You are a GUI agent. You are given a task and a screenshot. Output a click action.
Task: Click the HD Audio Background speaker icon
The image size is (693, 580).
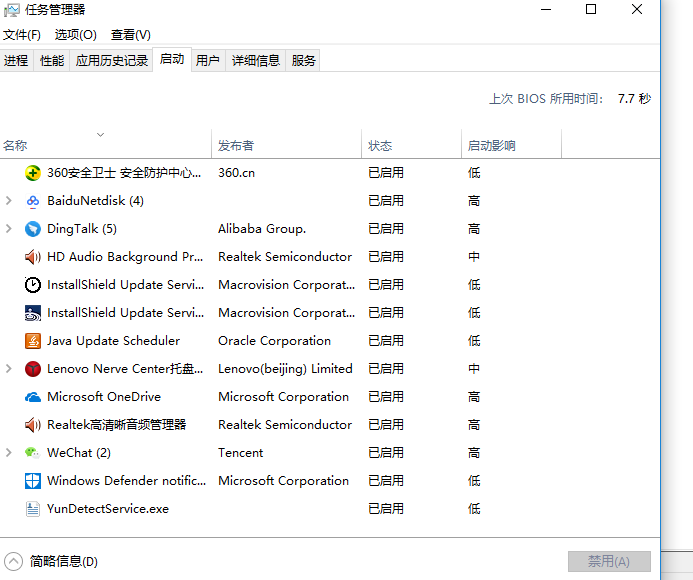(x=33, y=257)
